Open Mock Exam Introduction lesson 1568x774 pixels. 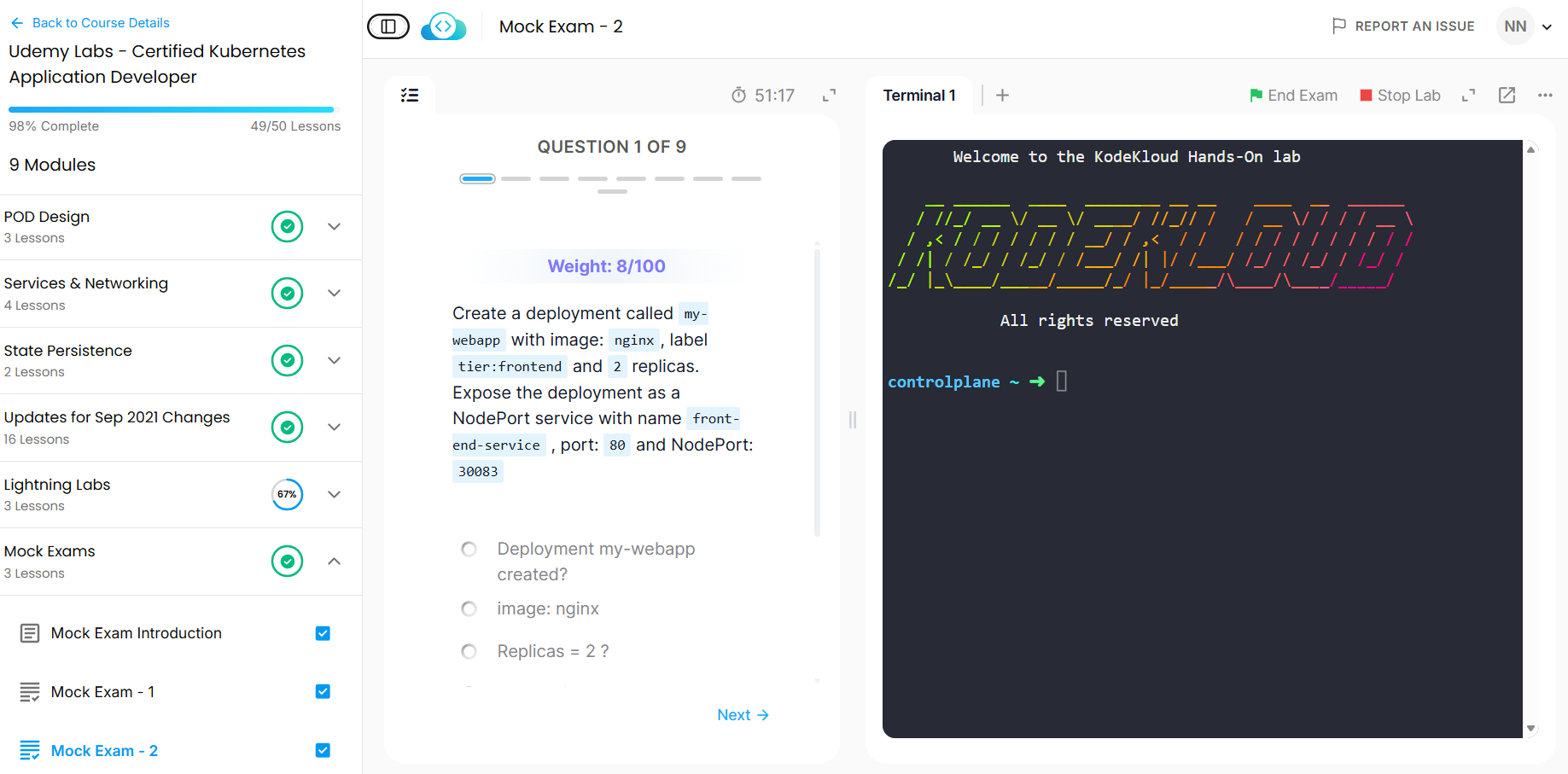coord(137,633)
